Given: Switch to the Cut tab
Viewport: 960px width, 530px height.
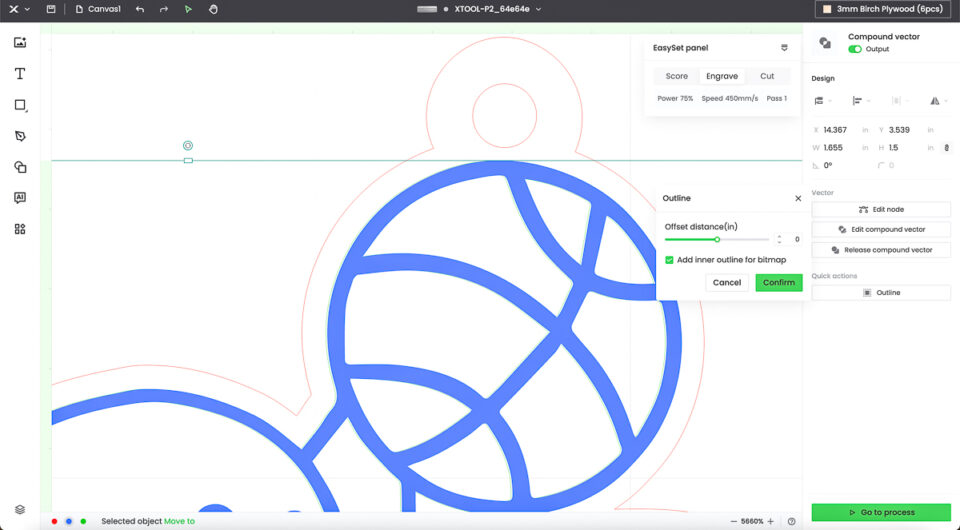Looking at the screenshot, I should click(x=767, y=76).
